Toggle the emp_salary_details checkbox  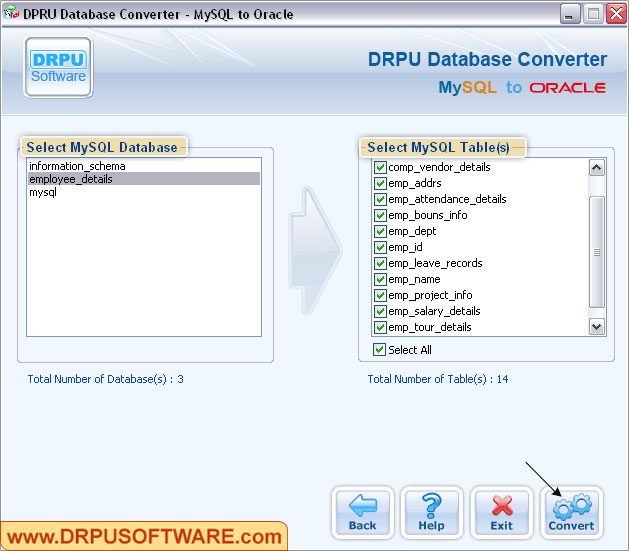[380, 311]
